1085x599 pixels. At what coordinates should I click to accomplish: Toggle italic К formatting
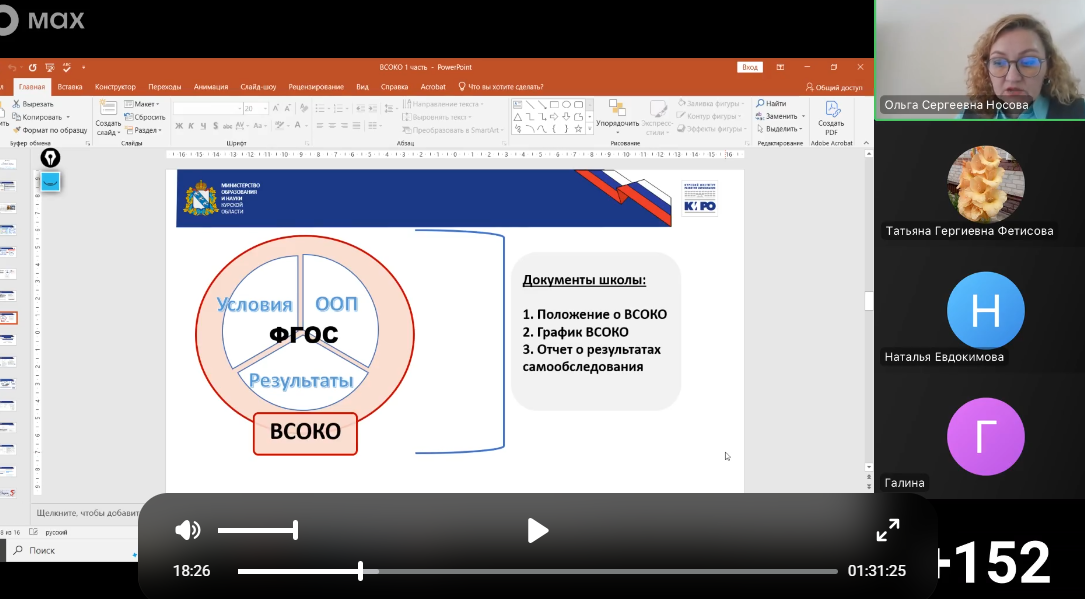coord(191,126)
